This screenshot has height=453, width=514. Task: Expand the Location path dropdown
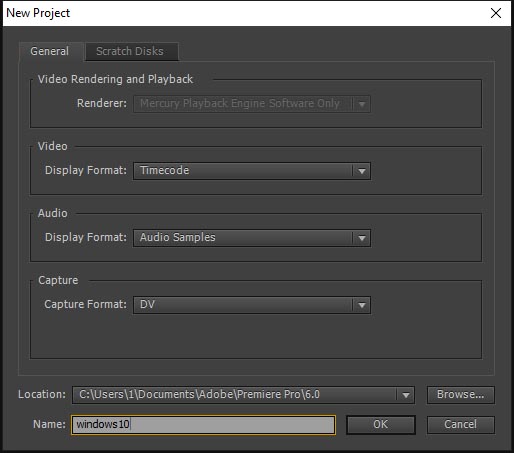243,395
